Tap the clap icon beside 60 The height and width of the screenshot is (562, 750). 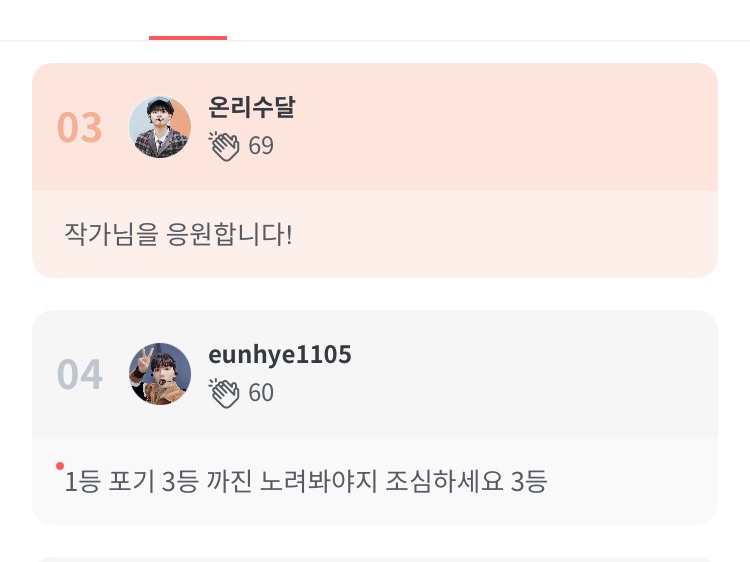pyautogui.click(x=224, y=393)
